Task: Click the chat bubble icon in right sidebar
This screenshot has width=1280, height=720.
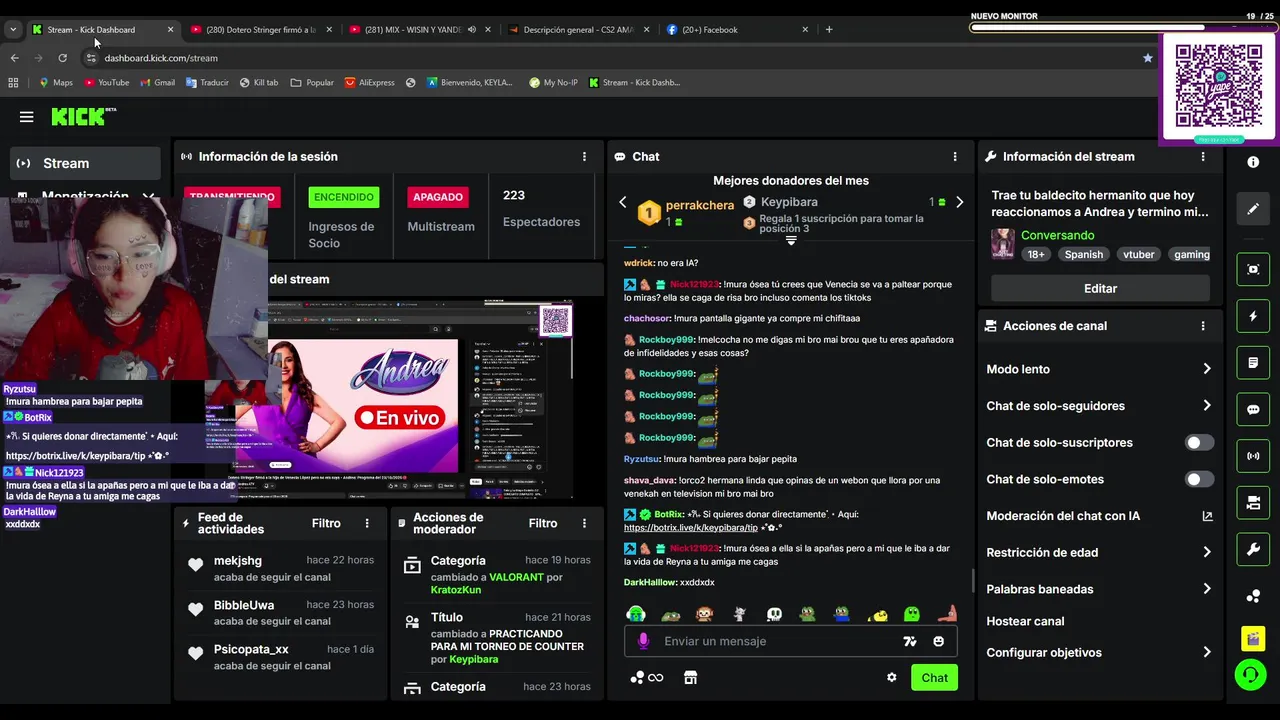Action: click(1253, 409)
